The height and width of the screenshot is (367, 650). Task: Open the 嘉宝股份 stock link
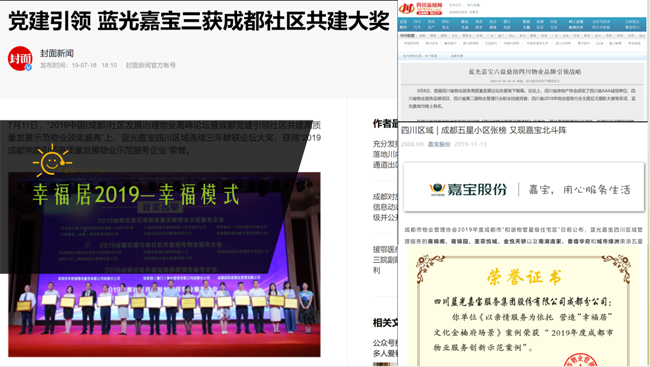pos(439,144)
